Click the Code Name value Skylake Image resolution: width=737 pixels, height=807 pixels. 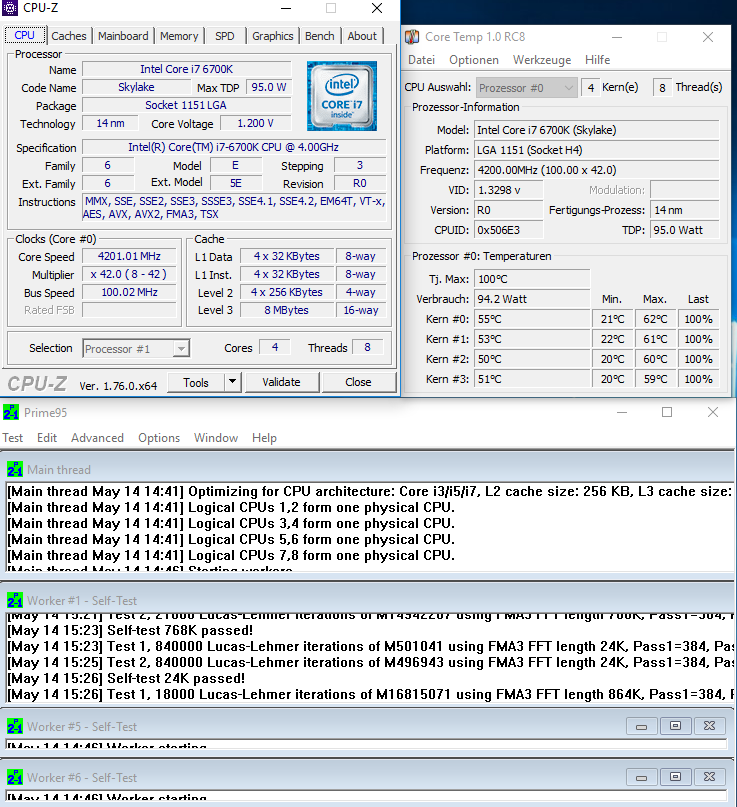pyautogui.click(x=136, y=87)
